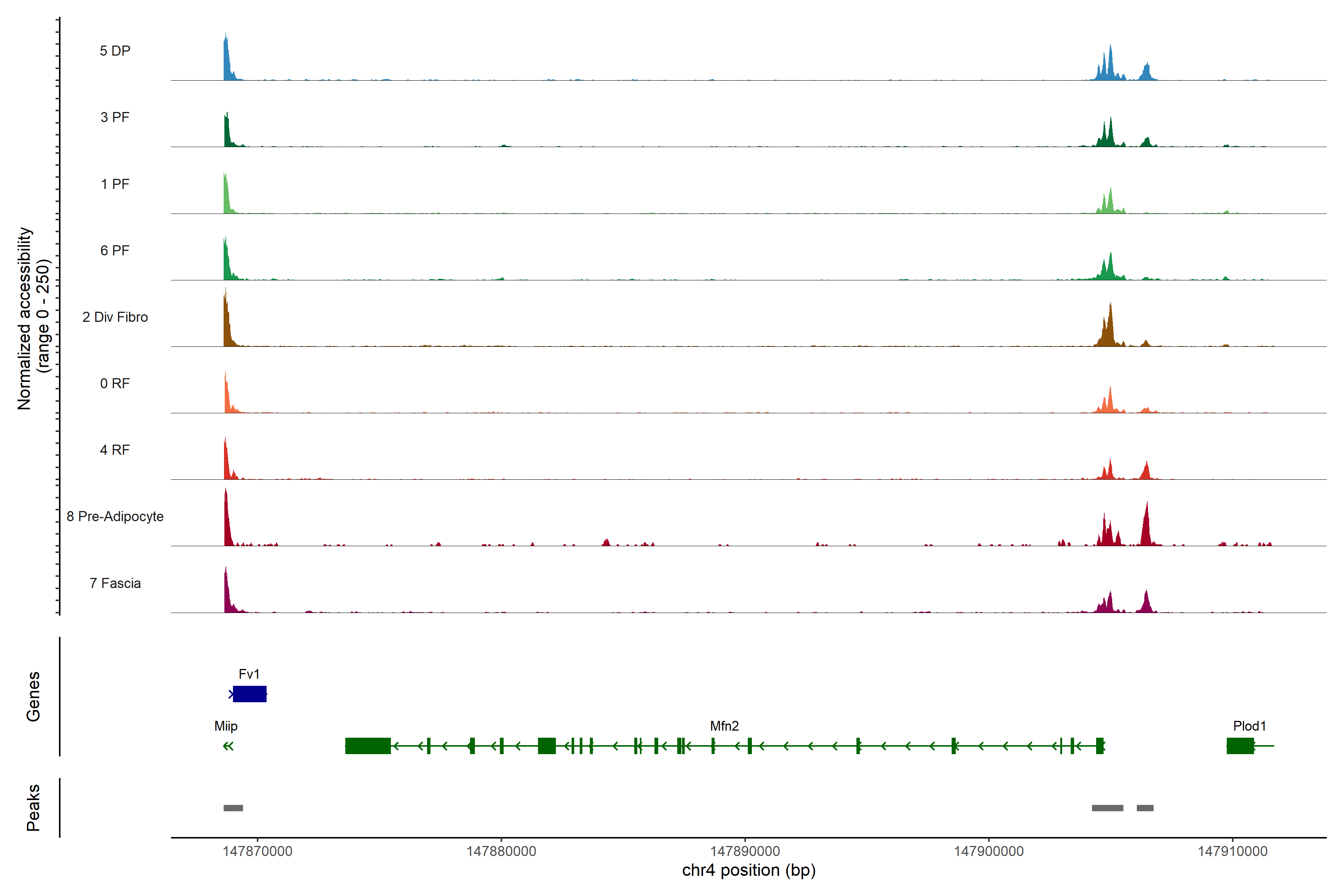The image size is (1344, 896).
Task: Click the blue Fv1 gene box
Action: pyautogui.click(x=250, y=694)
